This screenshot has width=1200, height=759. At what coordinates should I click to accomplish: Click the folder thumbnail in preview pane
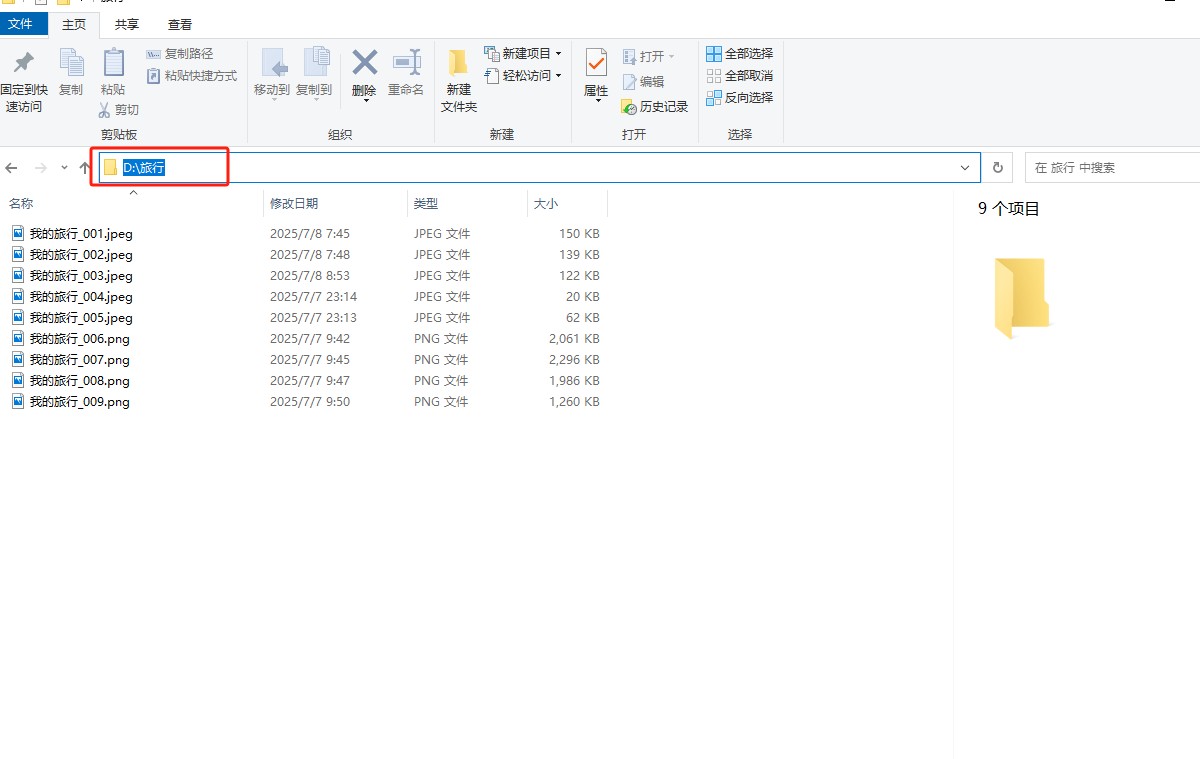(1022, 298)
